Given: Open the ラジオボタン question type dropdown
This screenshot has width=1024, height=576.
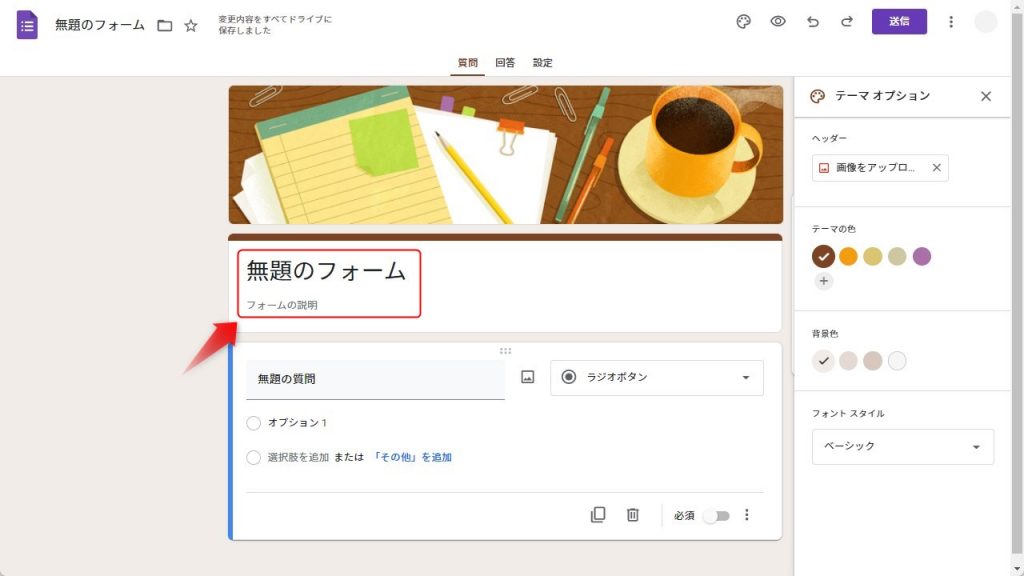Looking at the screenshot, I should click(x=656, y=377).
